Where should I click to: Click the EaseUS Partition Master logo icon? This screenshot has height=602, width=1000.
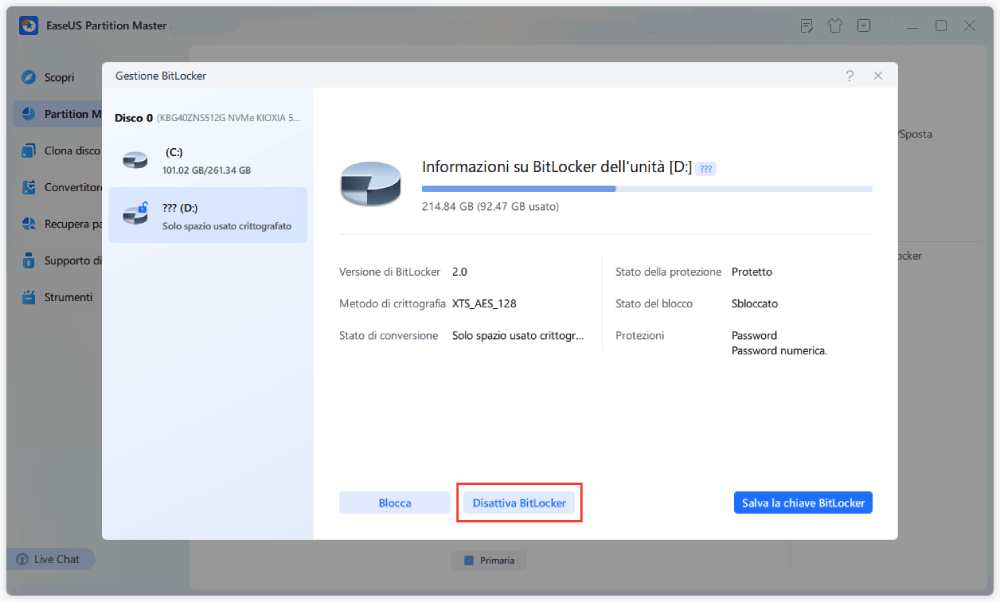coord(28,26)
